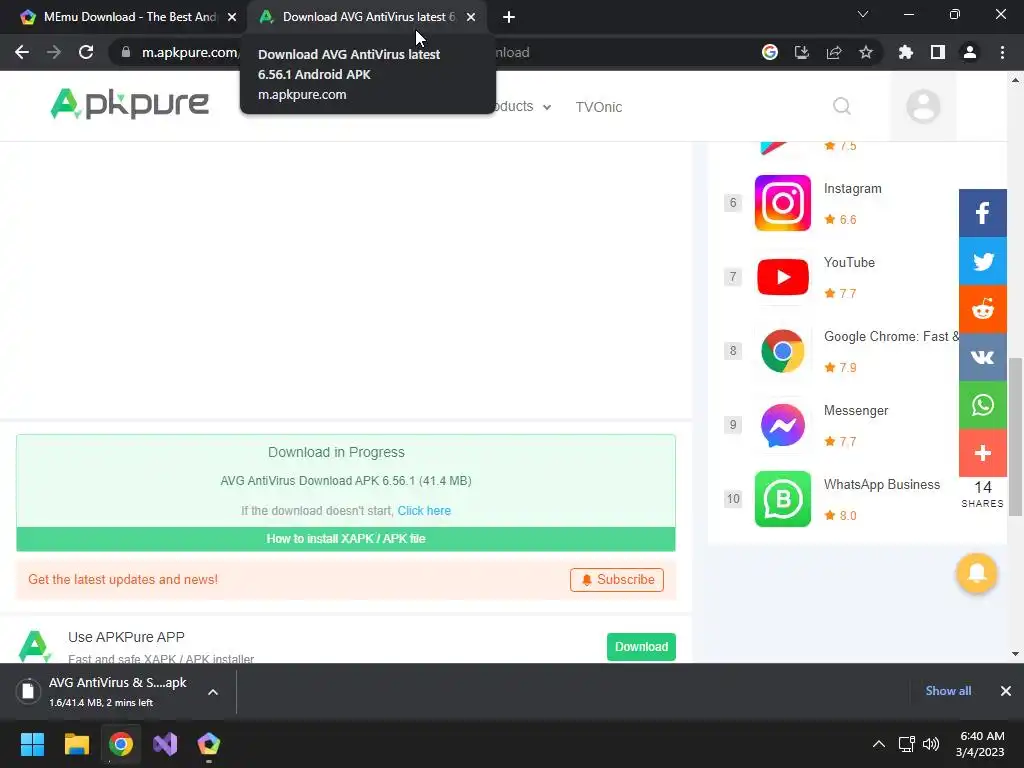The image size is (1024, 768).
Task: Bookmark this page with the star
Action: pos(866,52)
